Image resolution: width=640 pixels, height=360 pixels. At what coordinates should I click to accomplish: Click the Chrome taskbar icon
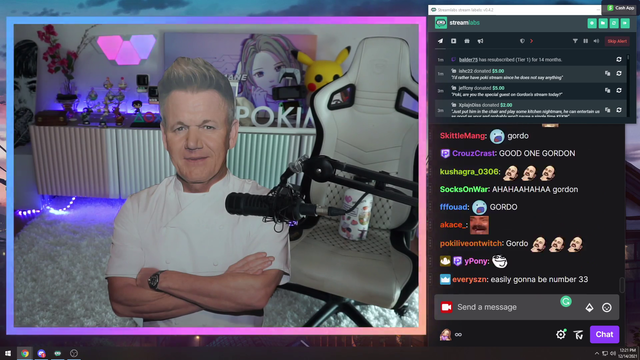(25, 353)
